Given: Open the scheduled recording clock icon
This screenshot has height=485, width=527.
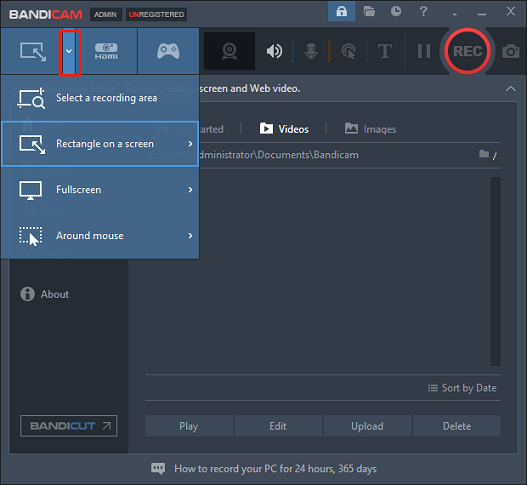Looking at the screenshot, I should pos(396,11).
